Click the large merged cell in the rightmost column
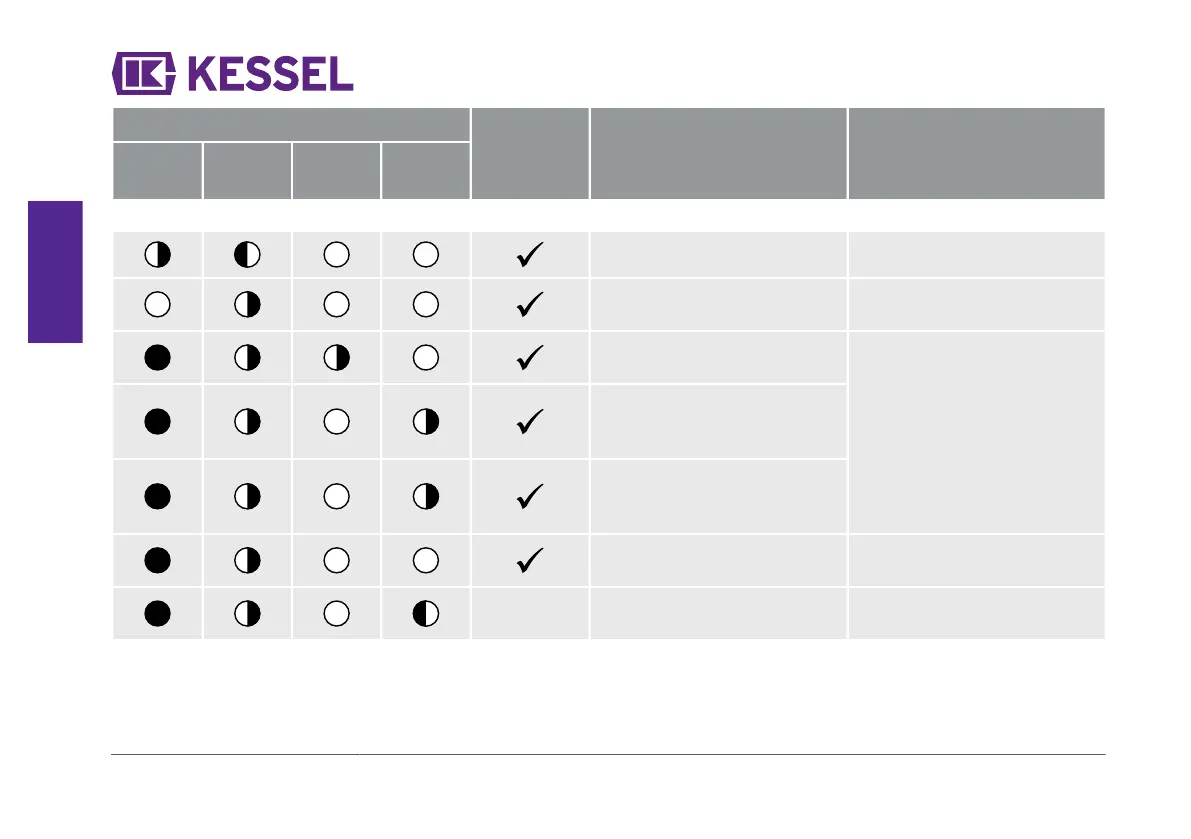Image resolution: width=1191 pixels, height=839 pixels. click(976, 433)
